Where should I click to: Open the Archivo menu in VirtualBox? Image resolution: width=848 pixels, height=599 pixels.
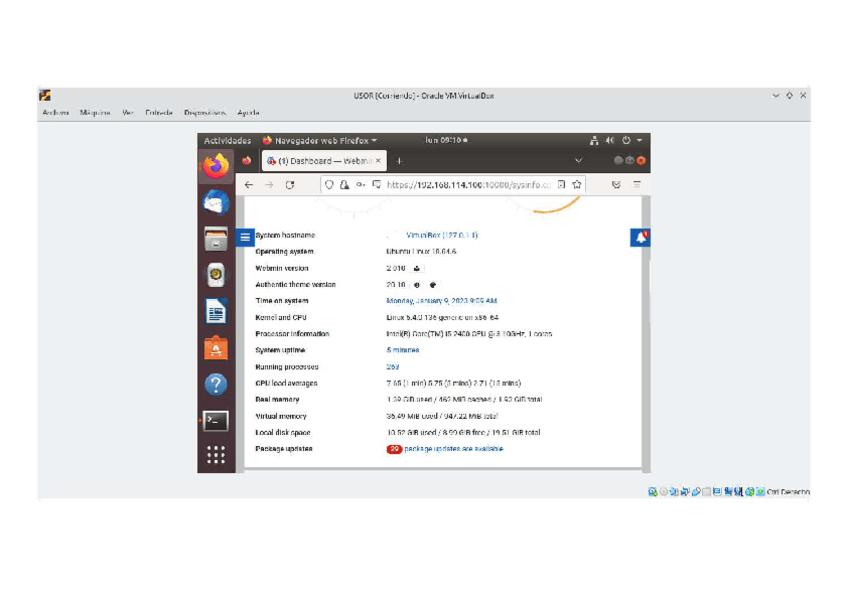pyautogui.click(x=56, y=113)
